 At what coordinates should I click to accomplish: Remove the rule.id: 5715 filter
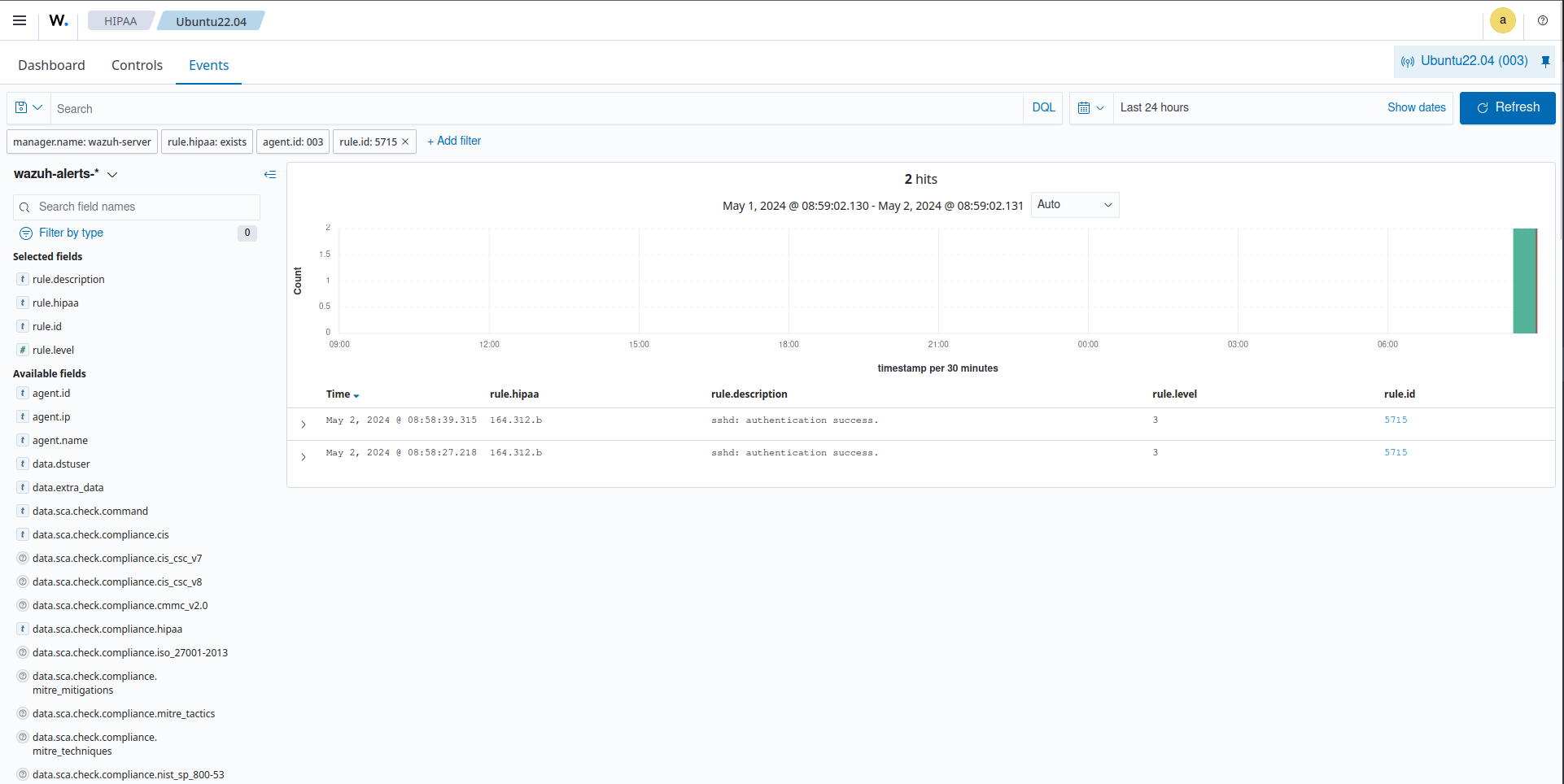[x=405, y=142]
